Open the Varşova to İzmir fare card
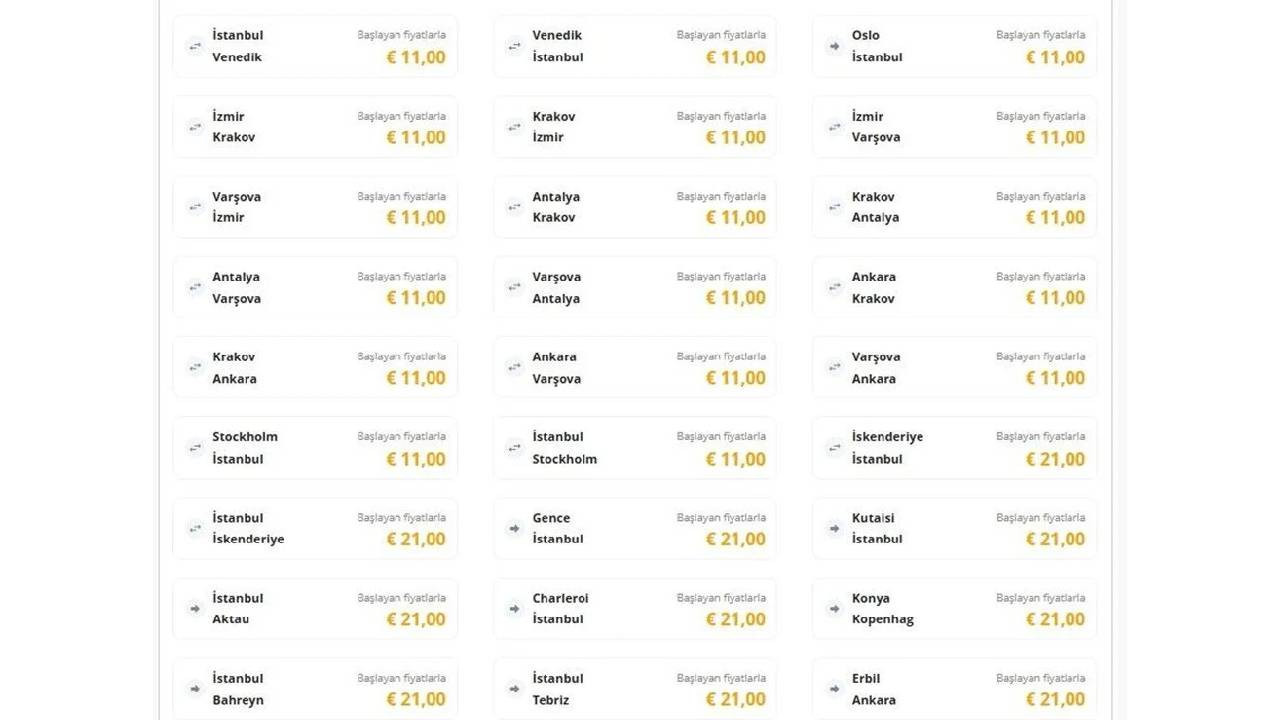 315,207
